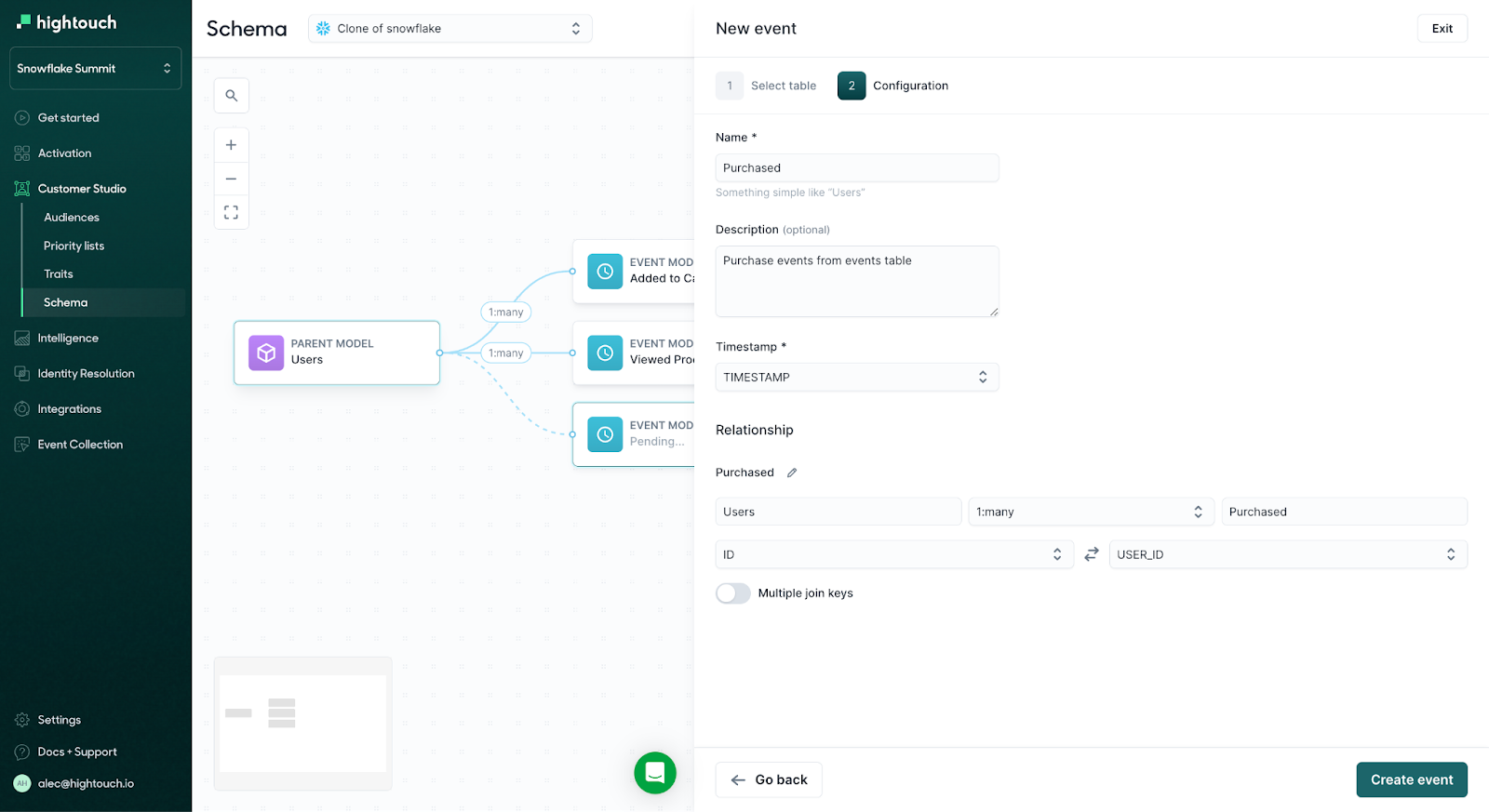Expand the 1:many relationship type dropdown
Image resolution: width=1489 pixels, height=812 pixels.
pyautogui.click(x=1090, y=512)
